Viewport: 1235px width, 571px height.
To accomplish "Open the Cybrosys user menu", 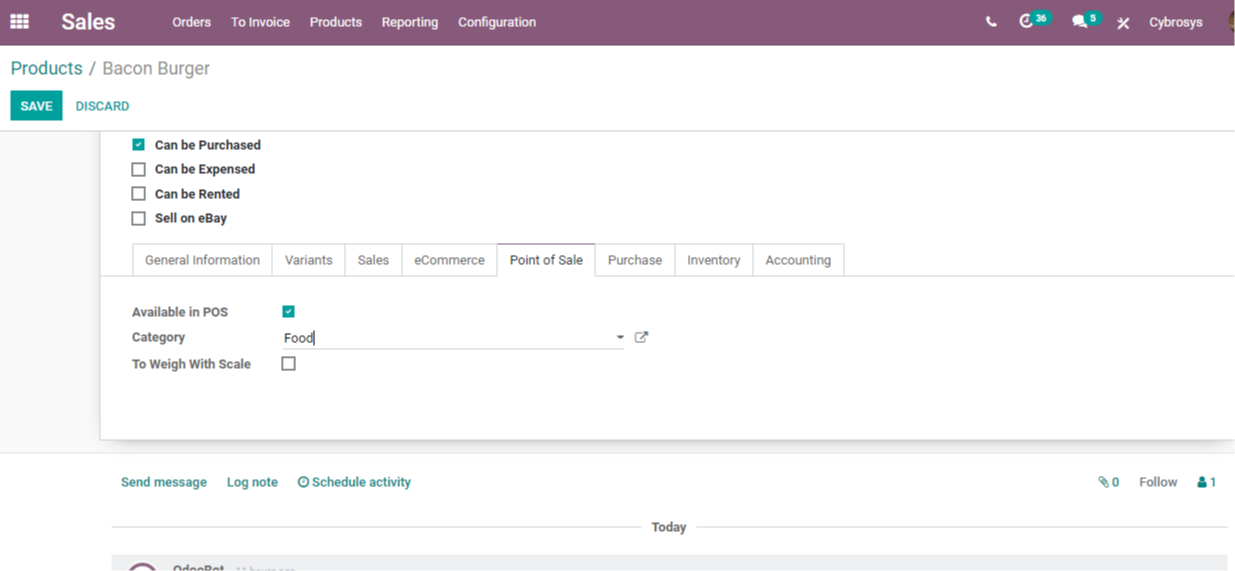I will pyautogui.click(x=1176, y=22).
